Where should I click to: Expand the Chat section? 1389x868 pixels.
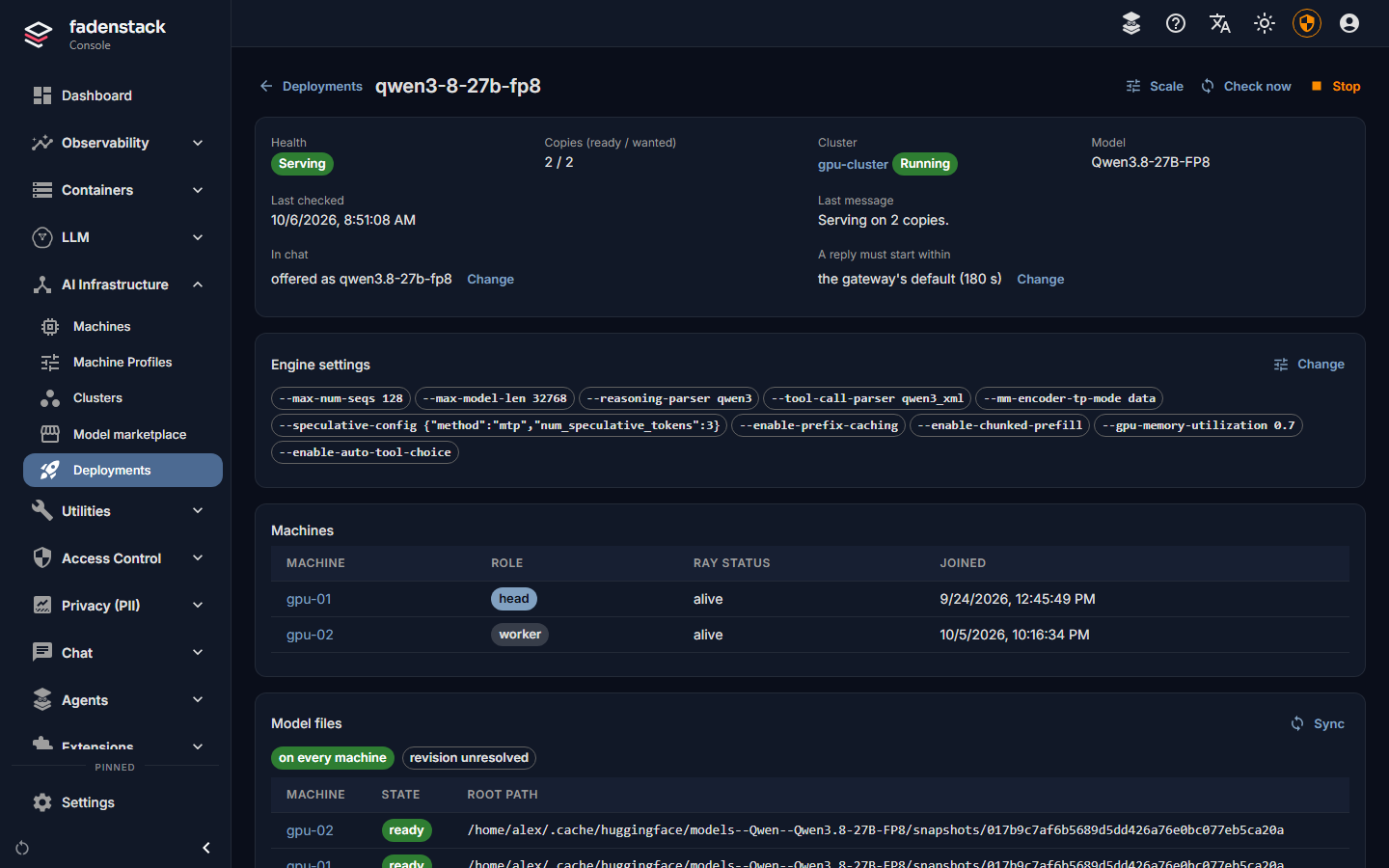123,653
